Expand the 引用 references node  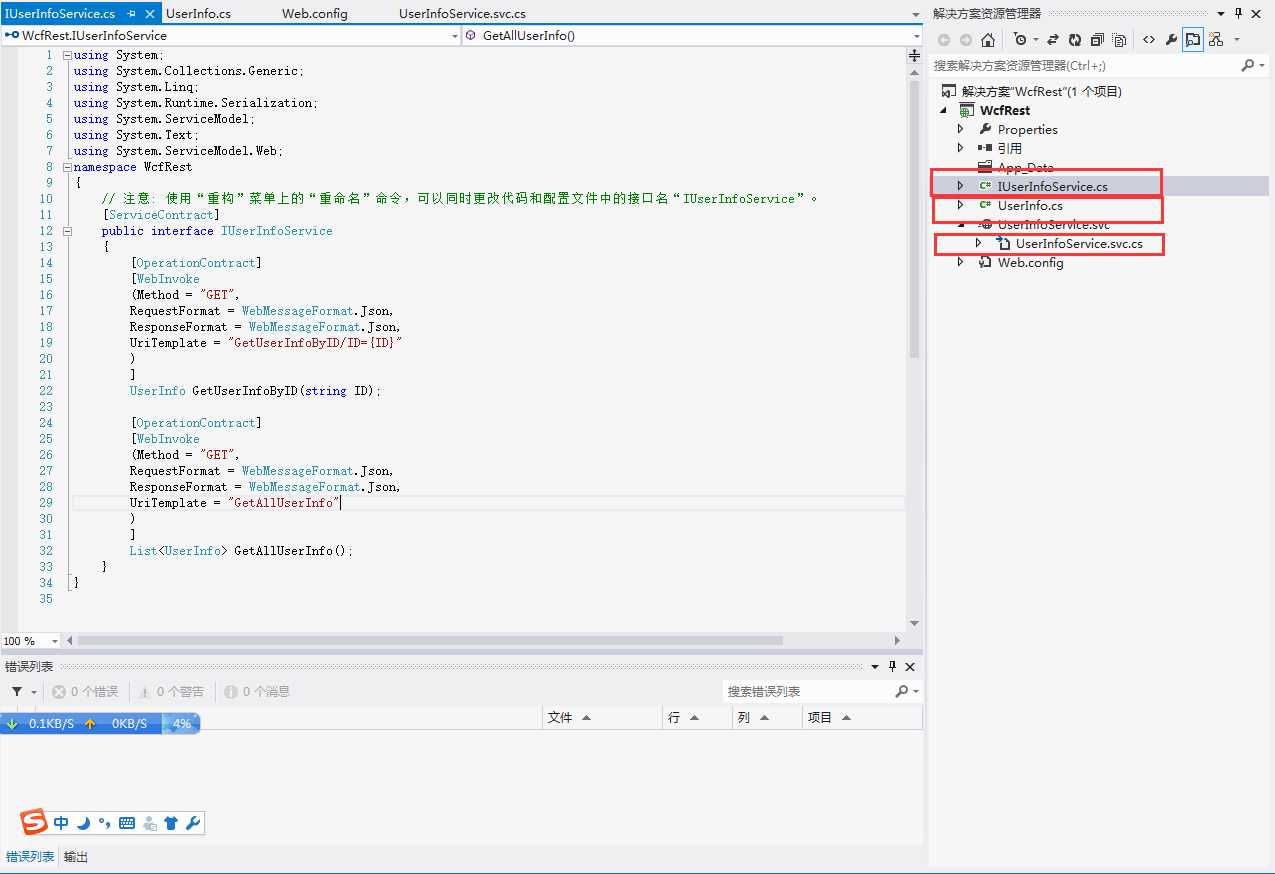pos(961,148)
